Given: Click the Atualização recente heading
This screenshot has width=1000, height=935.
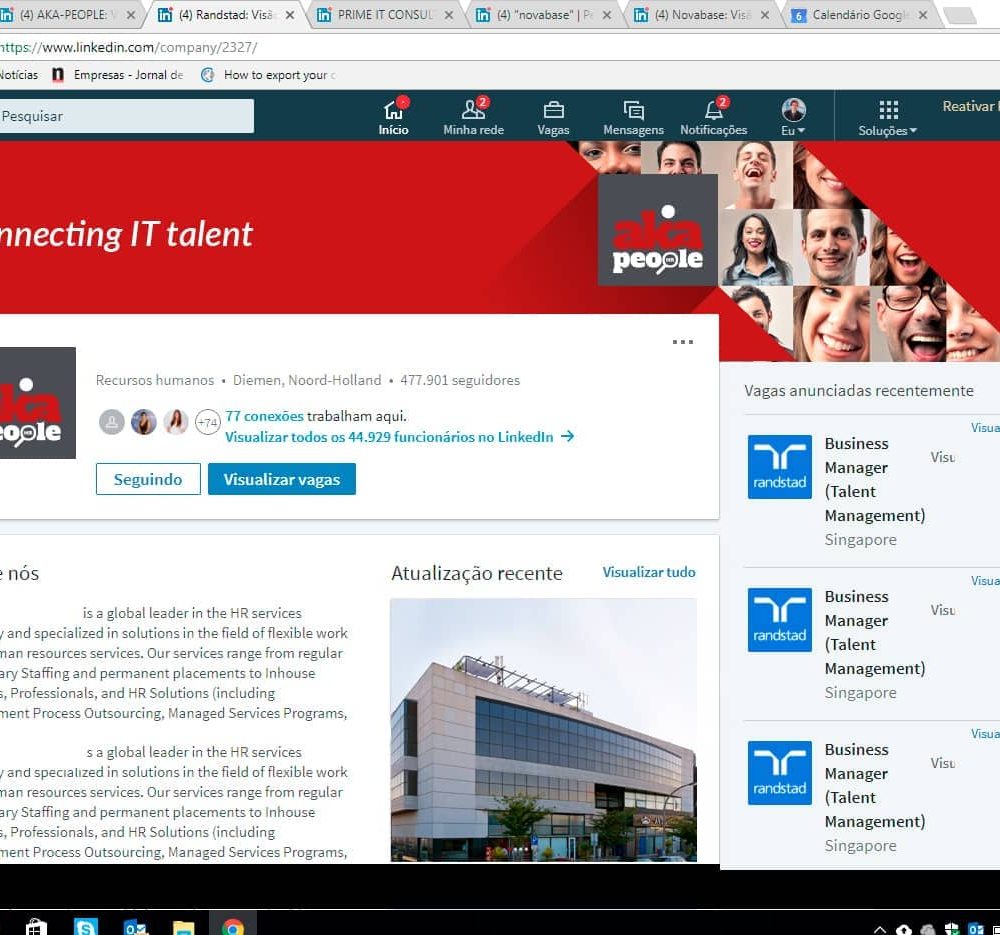Looking at the screenshot, I should [x=477, y=573].
